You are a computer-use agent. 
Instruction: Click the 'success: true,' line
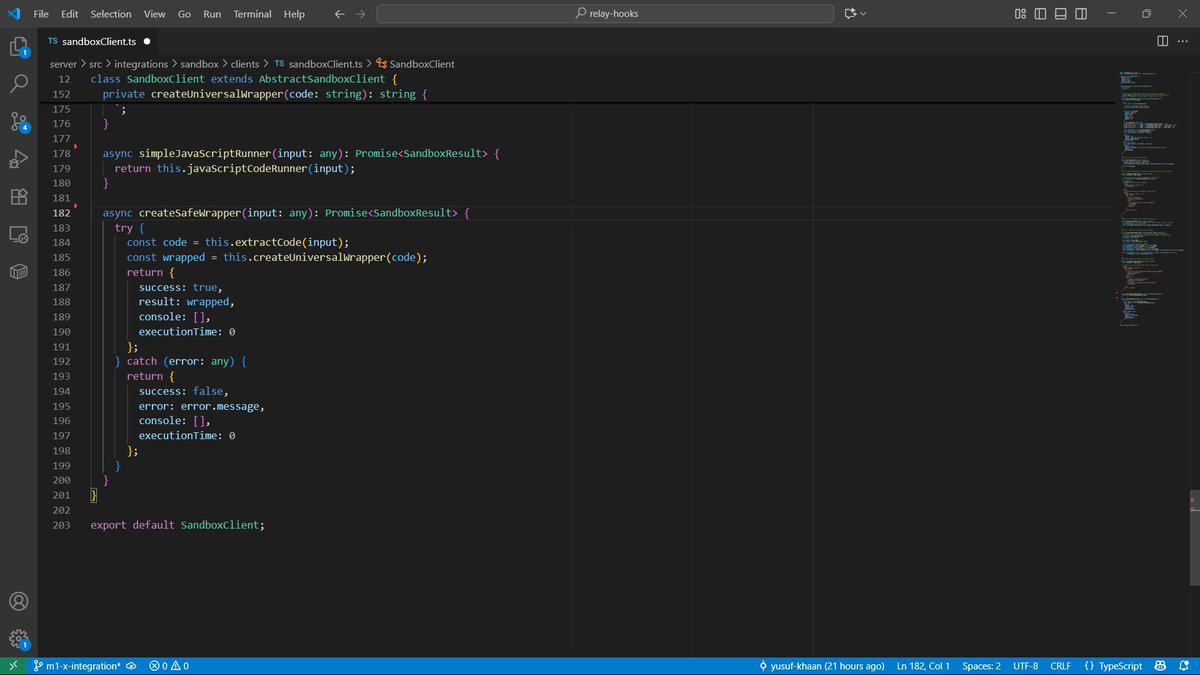pyautogui.click(x=181, y=287)
